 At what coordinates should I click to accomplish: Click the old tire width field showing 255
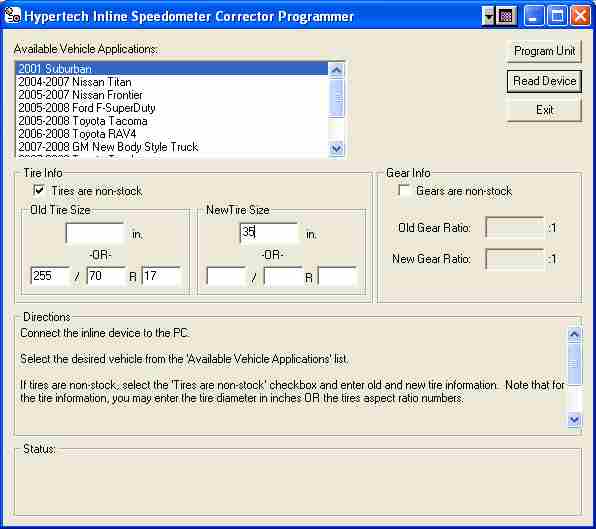tap(50, 276)
